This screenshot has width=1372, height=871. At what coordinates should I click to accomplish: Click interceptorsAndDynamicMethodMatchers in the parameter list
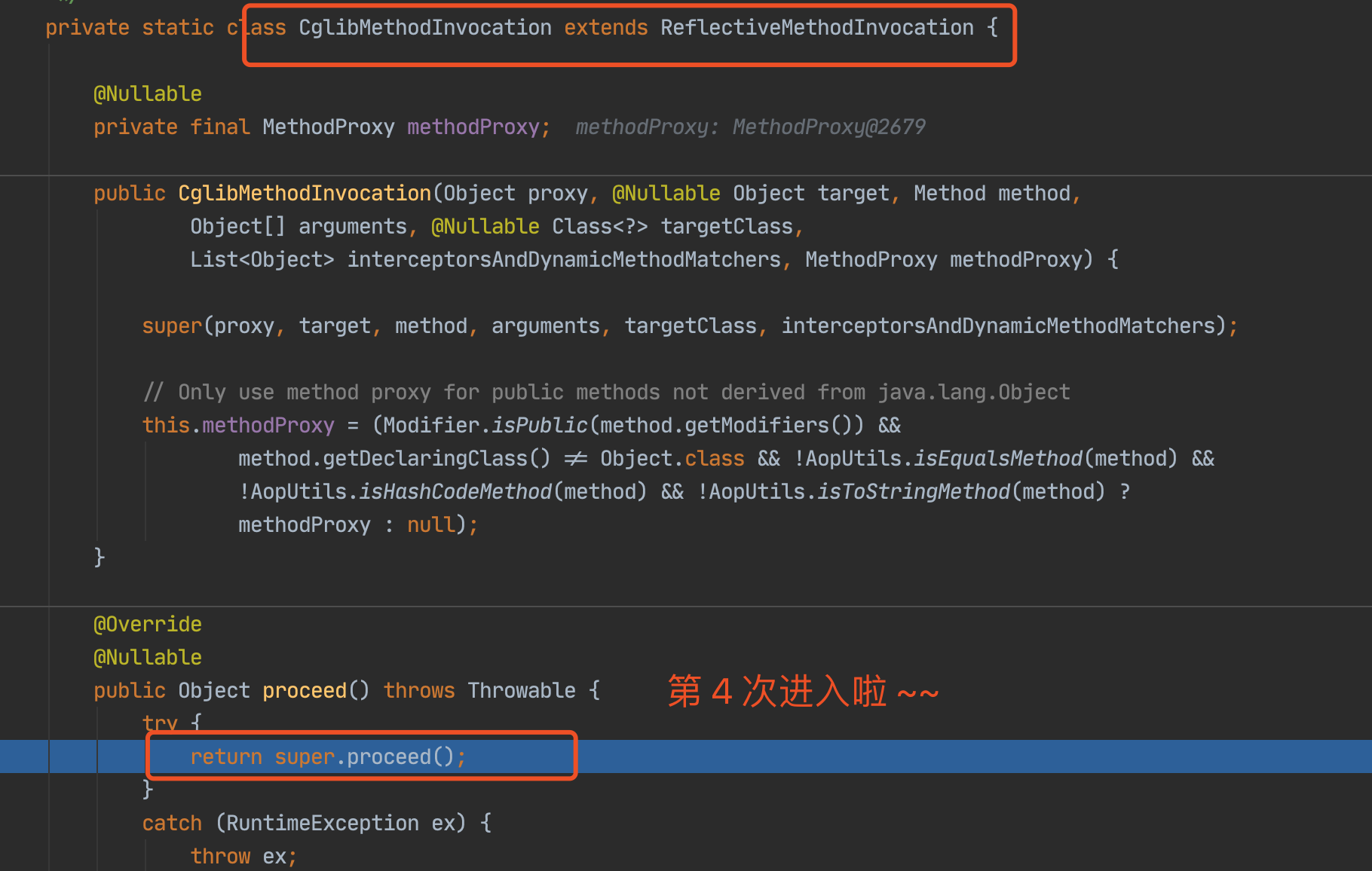coord(564,260)
